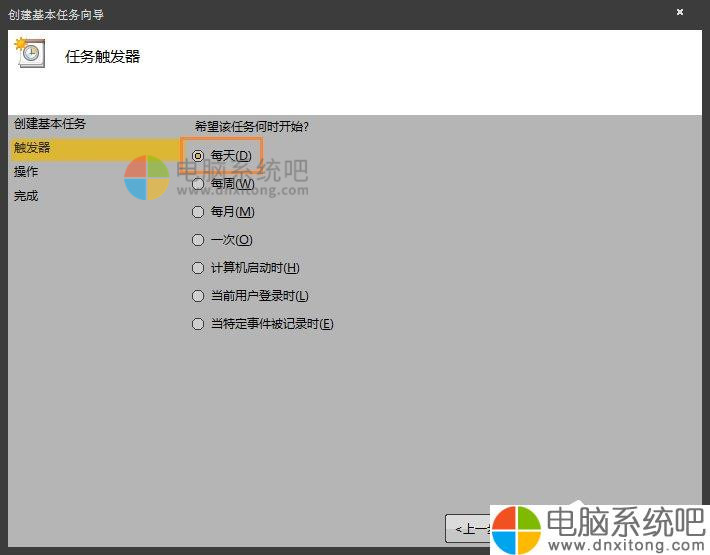Open the highlighted 触发器 step
This screenshot has height=555, width=710.
(x=32, y=148)
